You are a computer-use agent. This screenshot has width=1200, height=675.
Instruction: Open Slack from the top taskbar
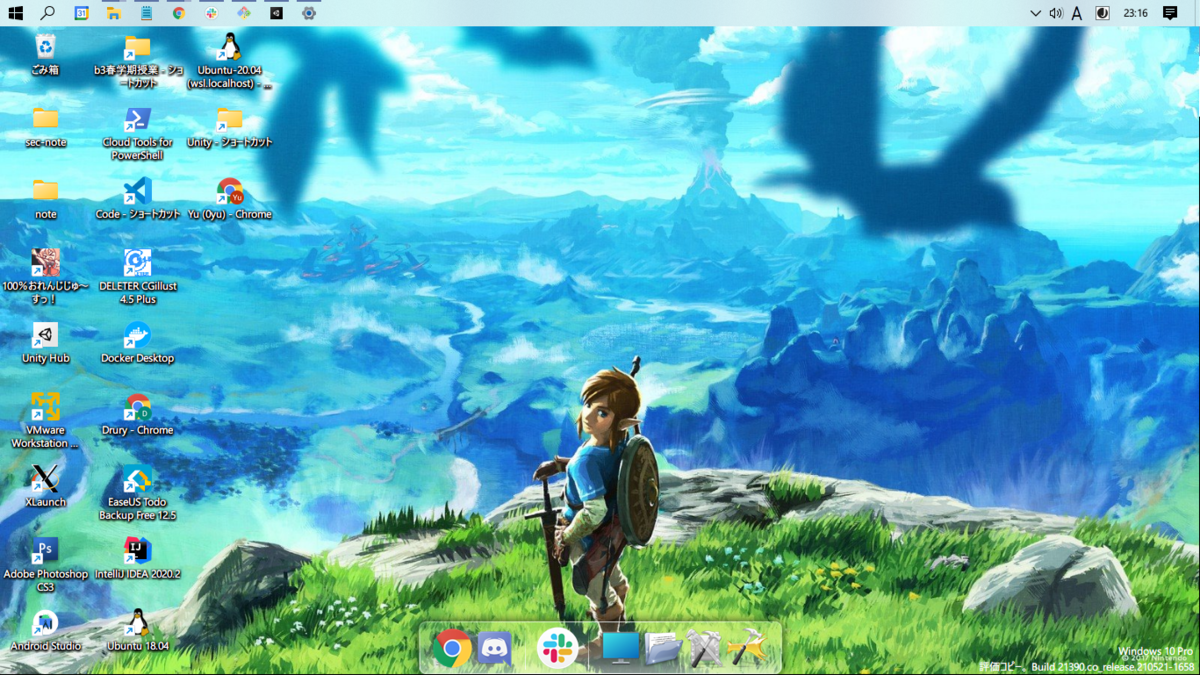pos(211,13)
